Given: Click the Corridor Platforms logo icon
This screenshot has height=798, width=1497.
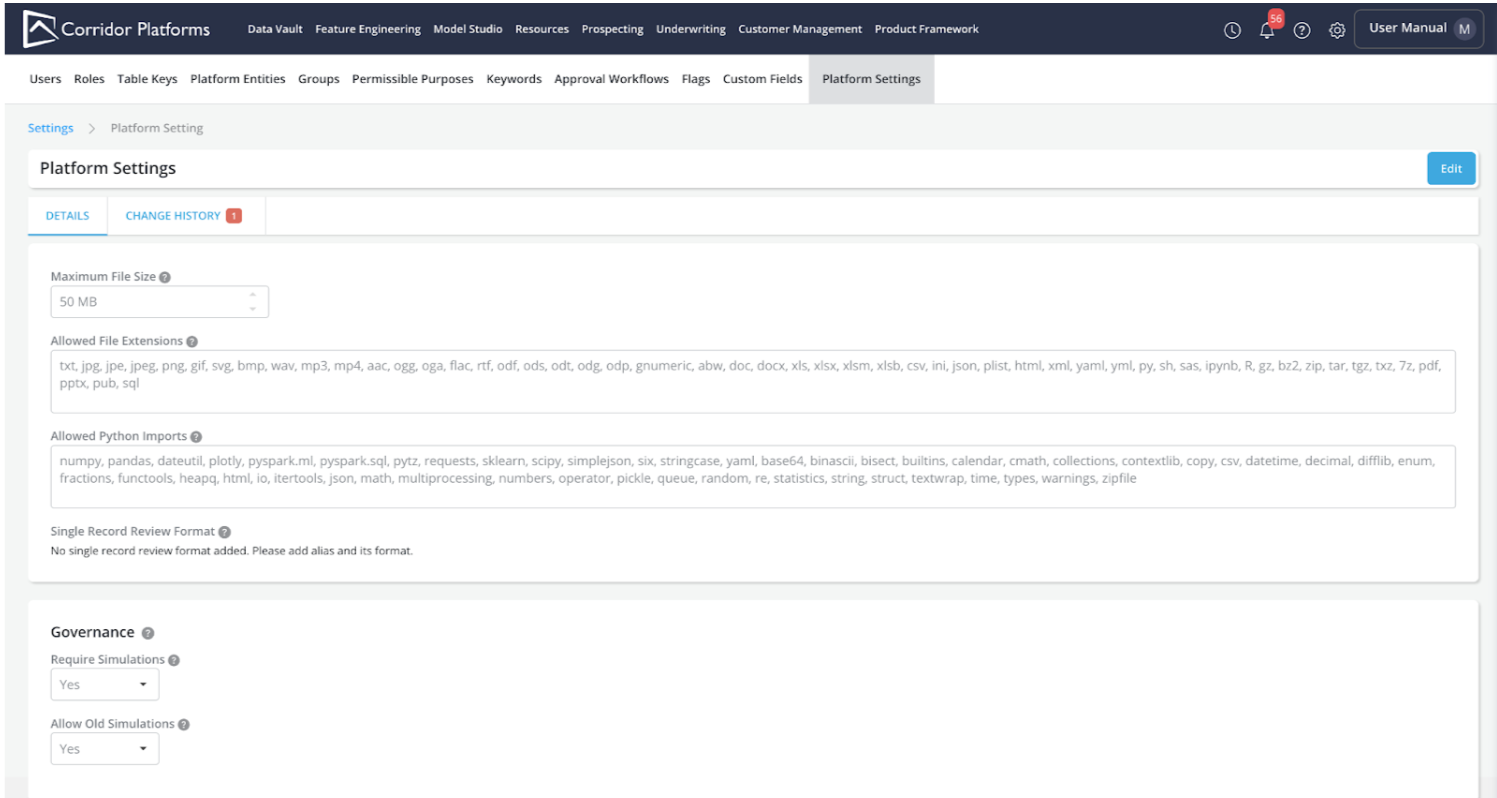Looking at the screenshot, I should (x=39, y=29).
